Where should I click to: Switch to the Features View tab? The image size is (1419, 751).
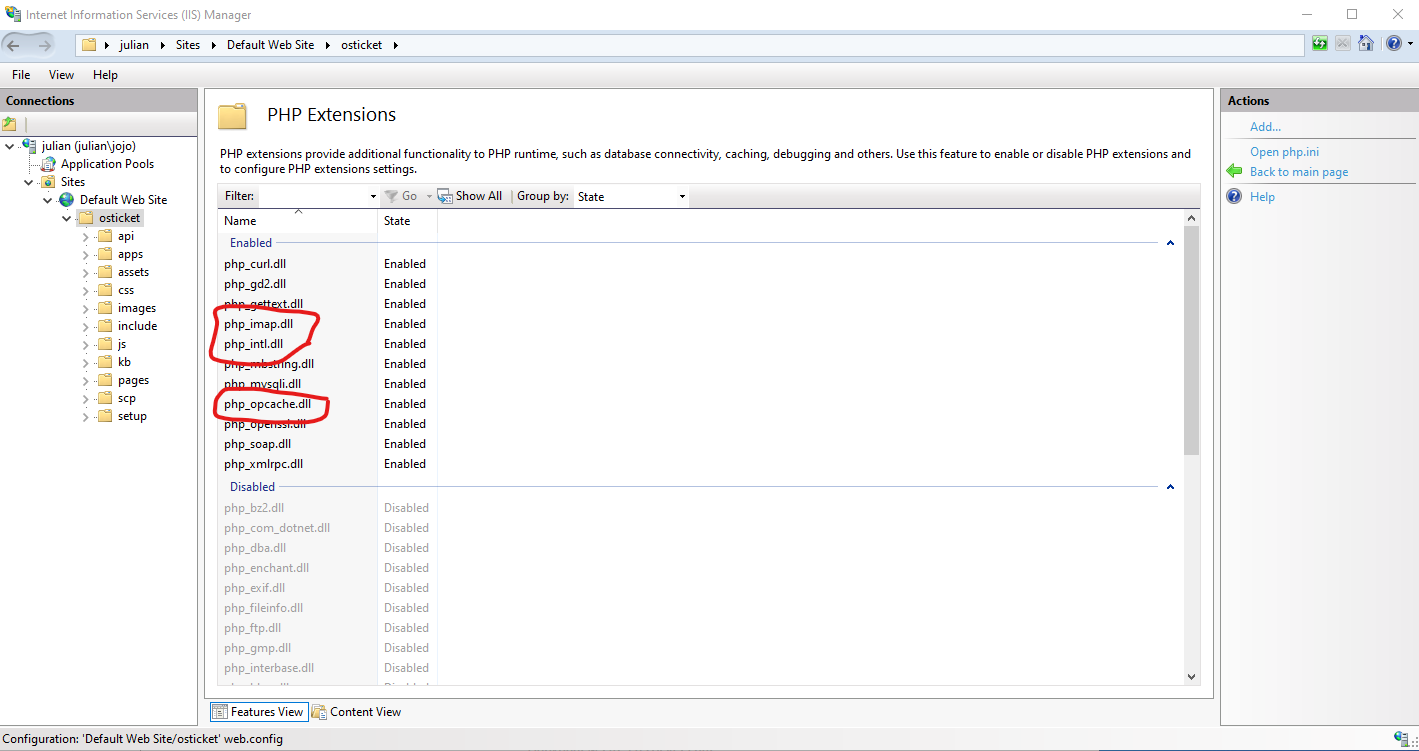point(258,712)
